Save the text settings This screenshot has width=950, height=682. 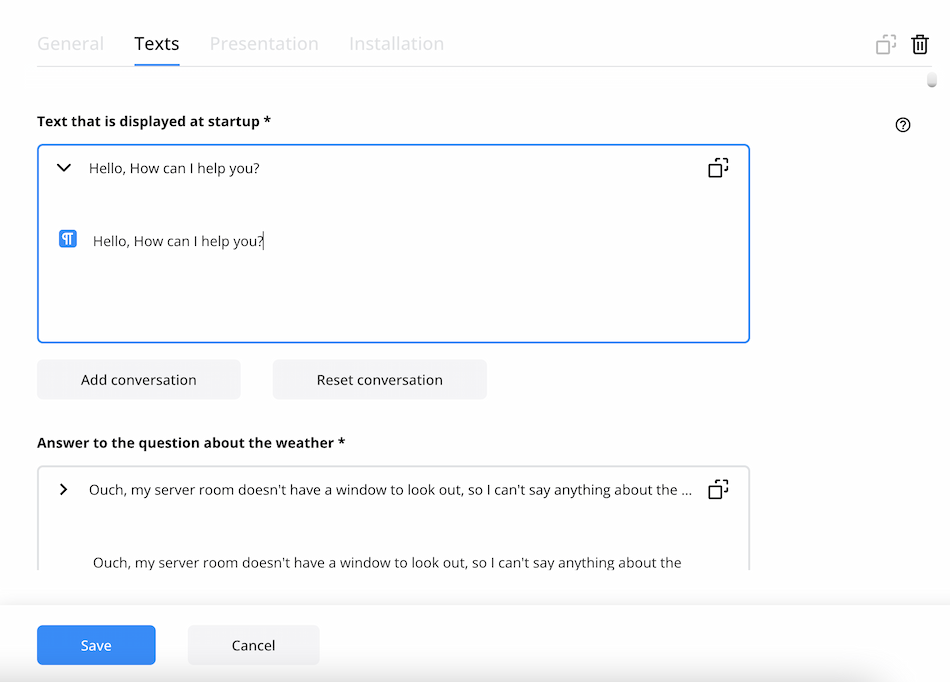96,645
